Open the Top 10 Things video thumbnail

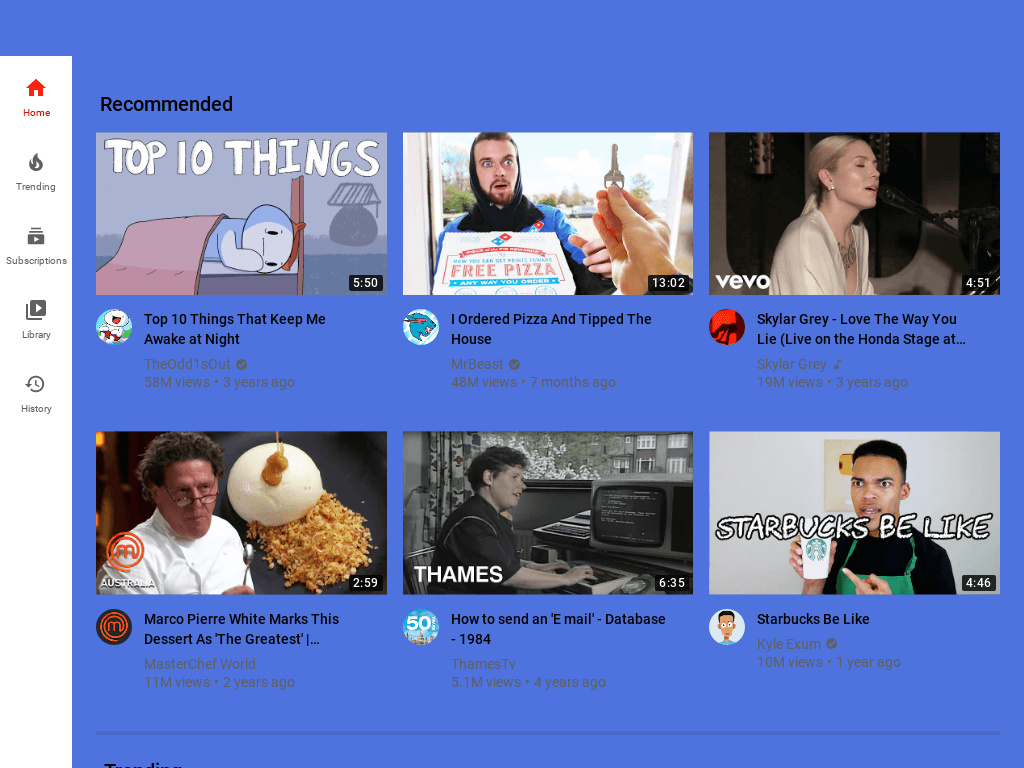(x=242, y=214)
